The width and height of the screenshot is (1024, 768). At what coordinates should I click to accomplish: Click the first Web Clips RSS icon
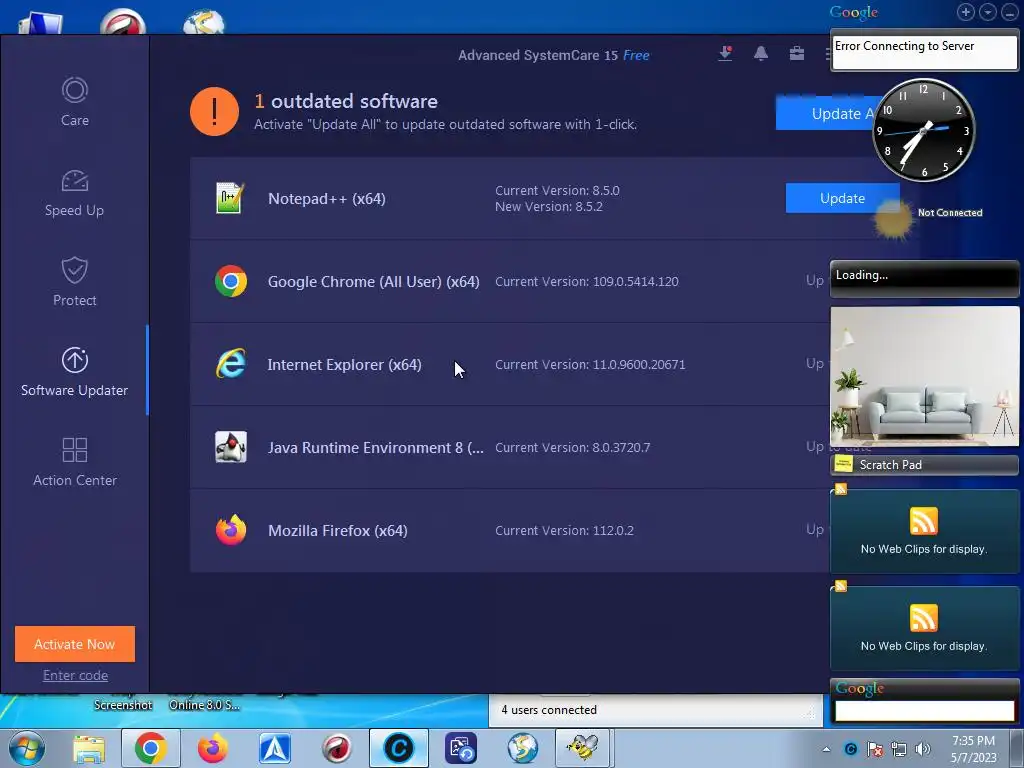(x=923, y=521)
